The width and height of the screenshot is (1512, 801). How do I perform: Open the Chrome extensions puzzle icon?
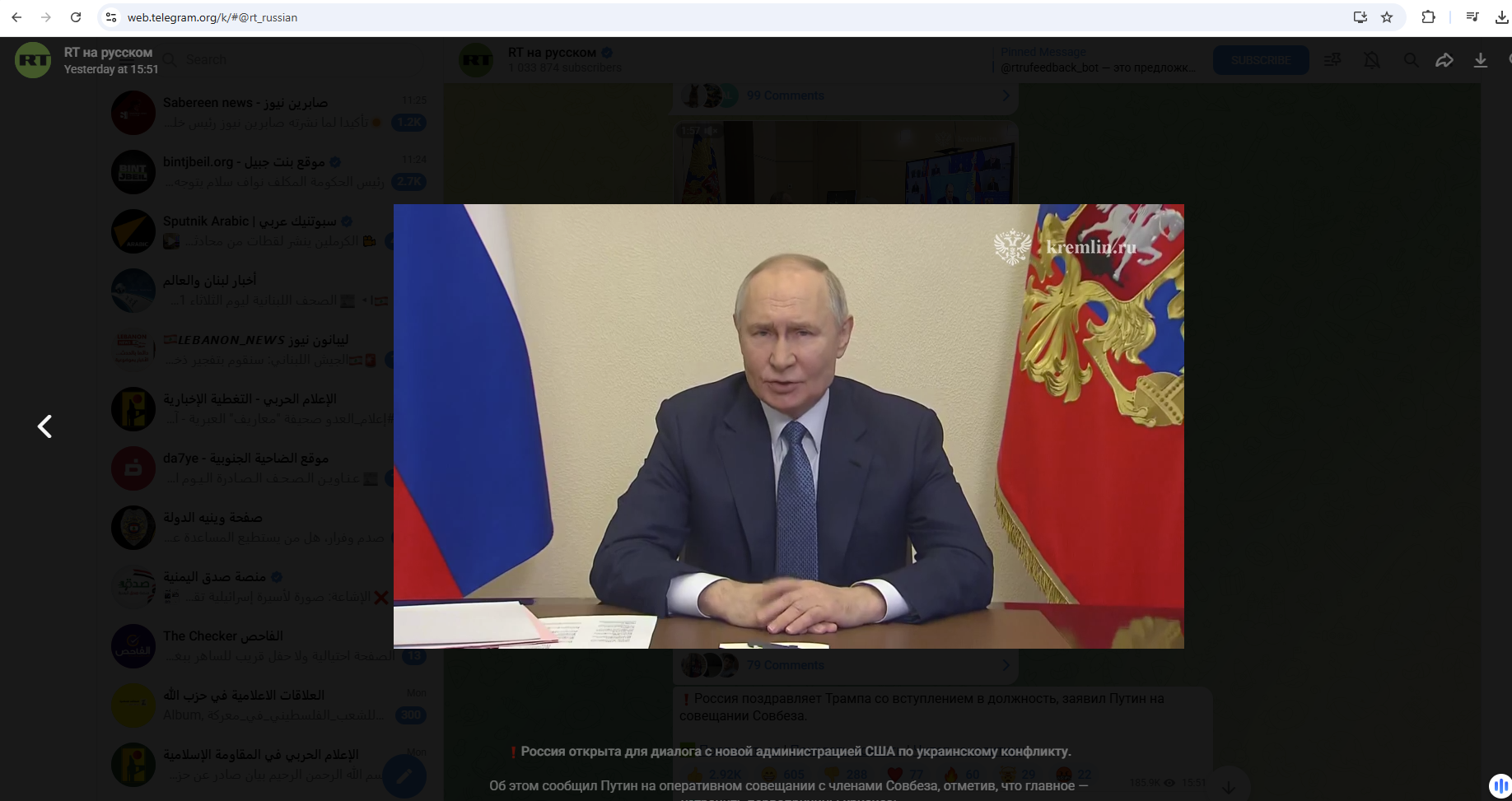click(1428, 17)
